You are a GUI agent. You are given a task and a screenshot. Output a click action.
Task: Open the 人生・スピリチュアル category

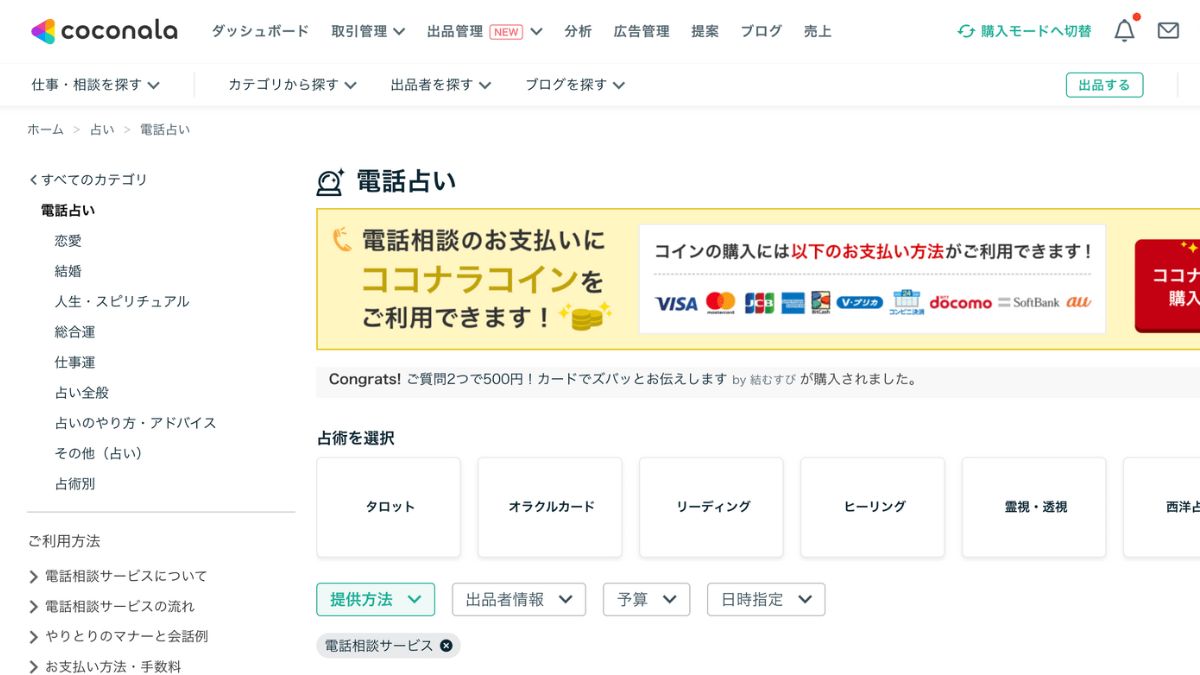(x=122, y=301)
